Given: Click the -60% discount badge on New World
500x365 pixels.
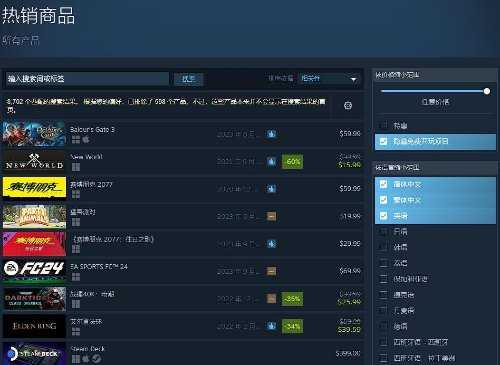Looking at the screenshot, I should [x=292, y=162].
